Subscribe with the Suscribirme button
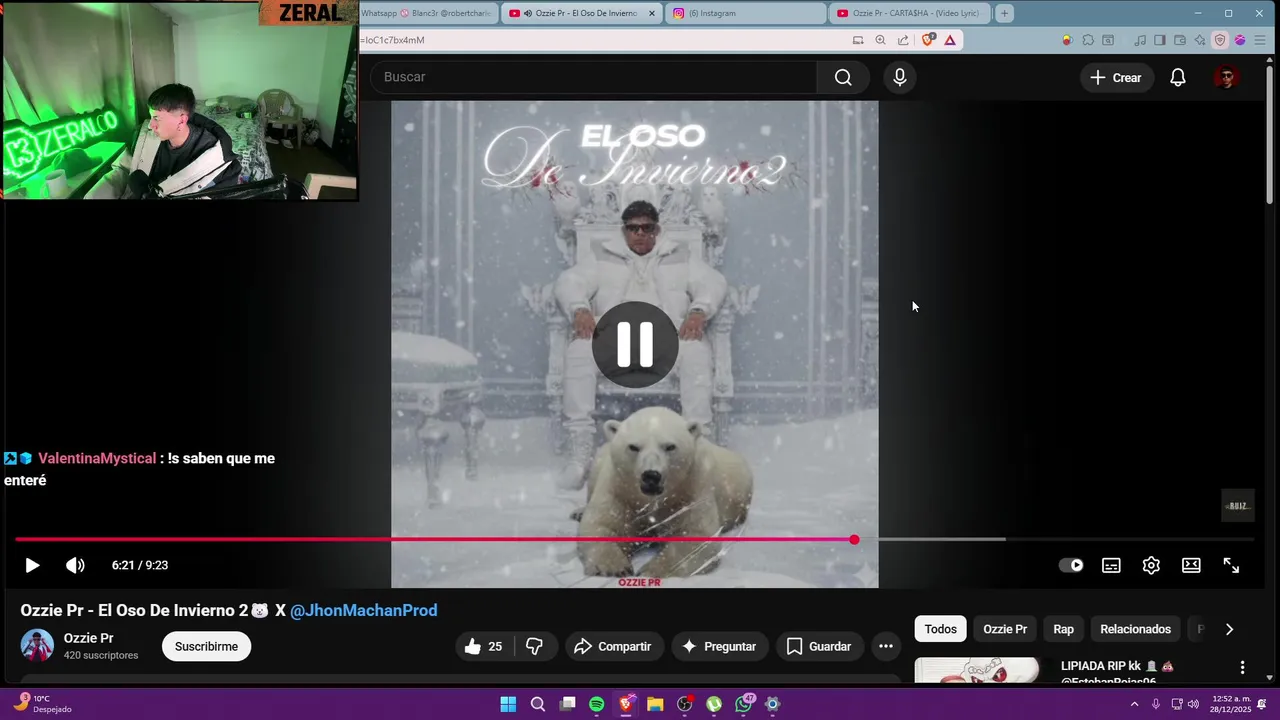The width and height of the screenshot is (1280, 720). tap(206, 647)
